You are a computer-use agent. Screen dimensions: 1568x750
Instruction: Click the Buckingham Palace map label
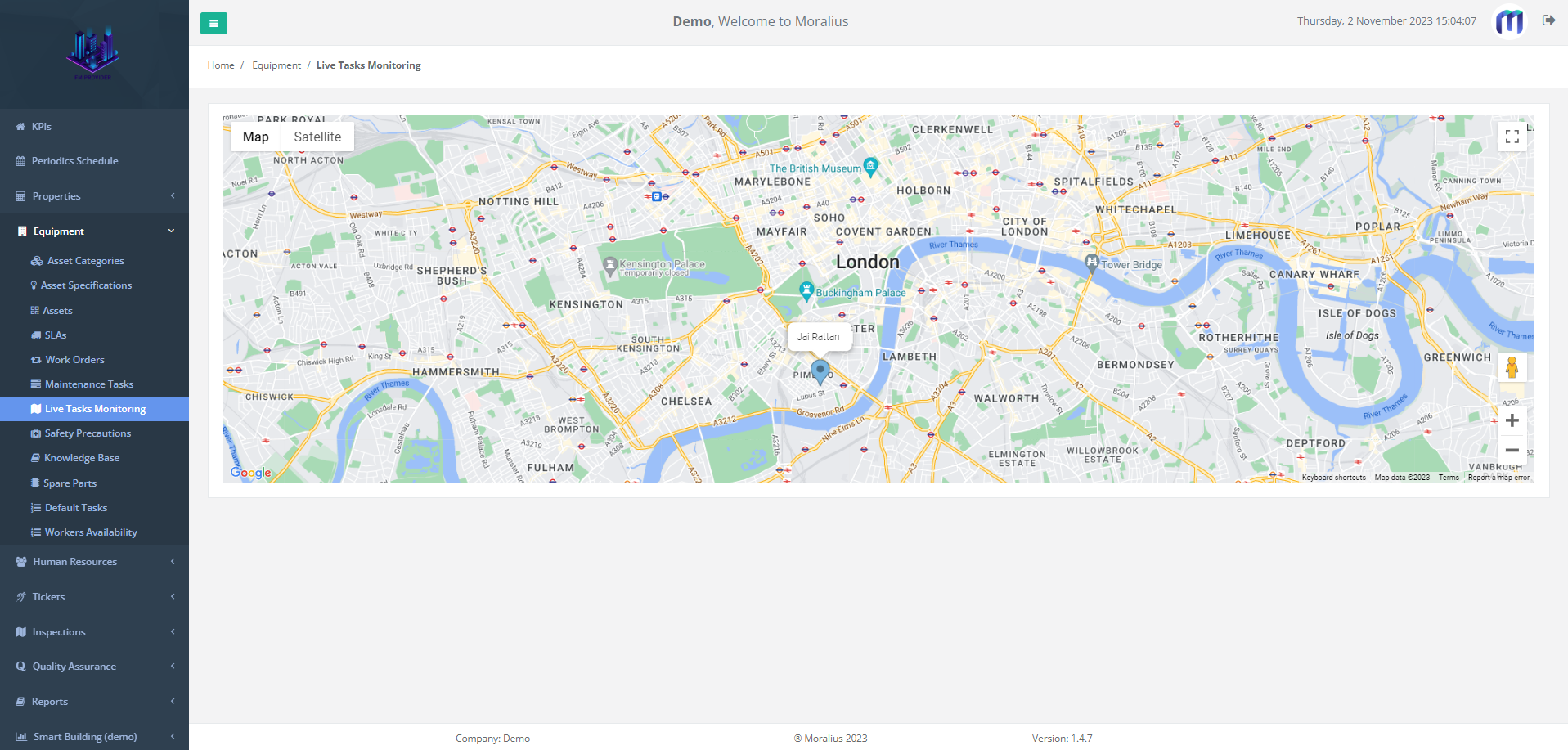click(860, 293)
